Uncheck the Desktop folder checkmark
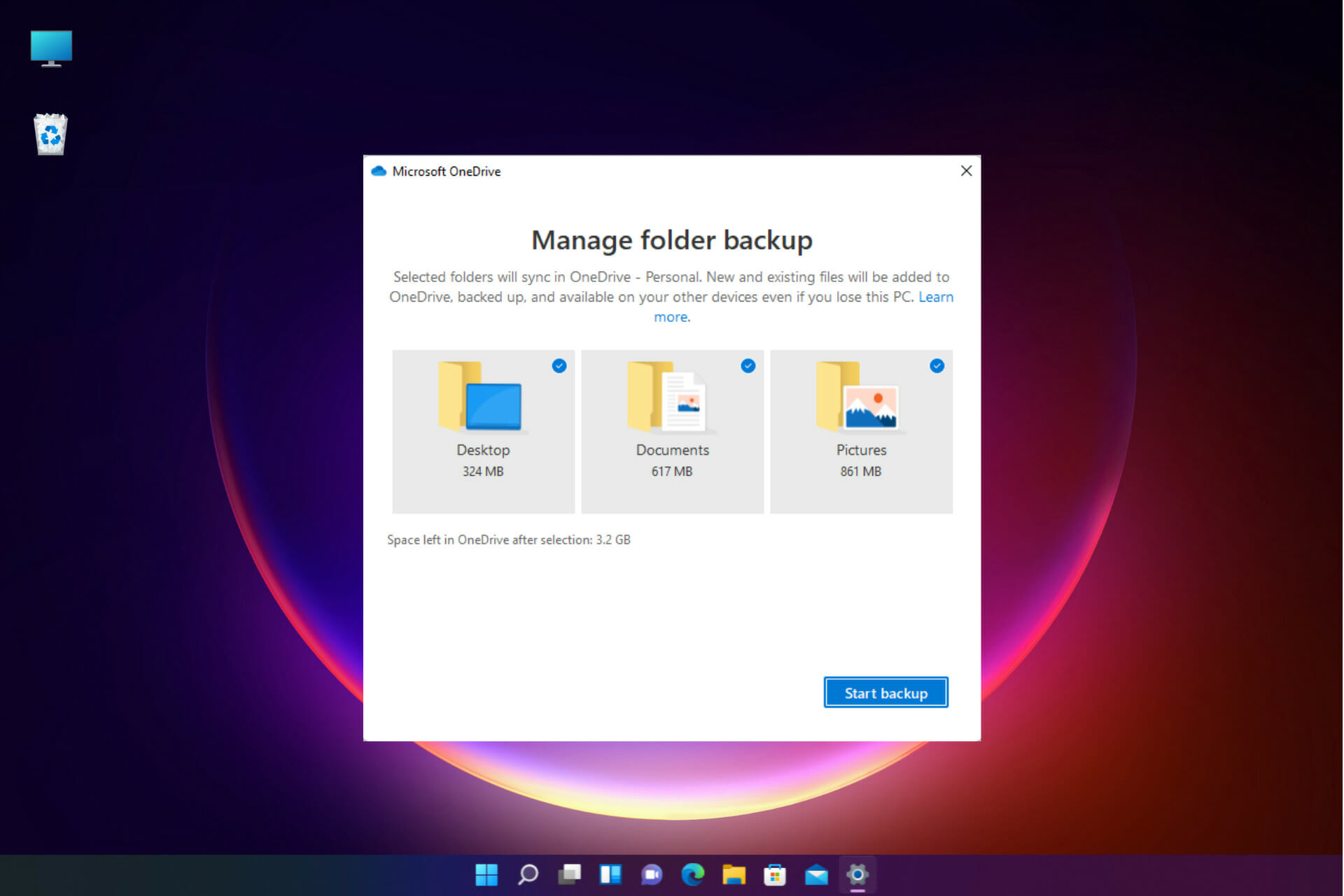This screenshot has width=1344, height=896. point(559,365)
